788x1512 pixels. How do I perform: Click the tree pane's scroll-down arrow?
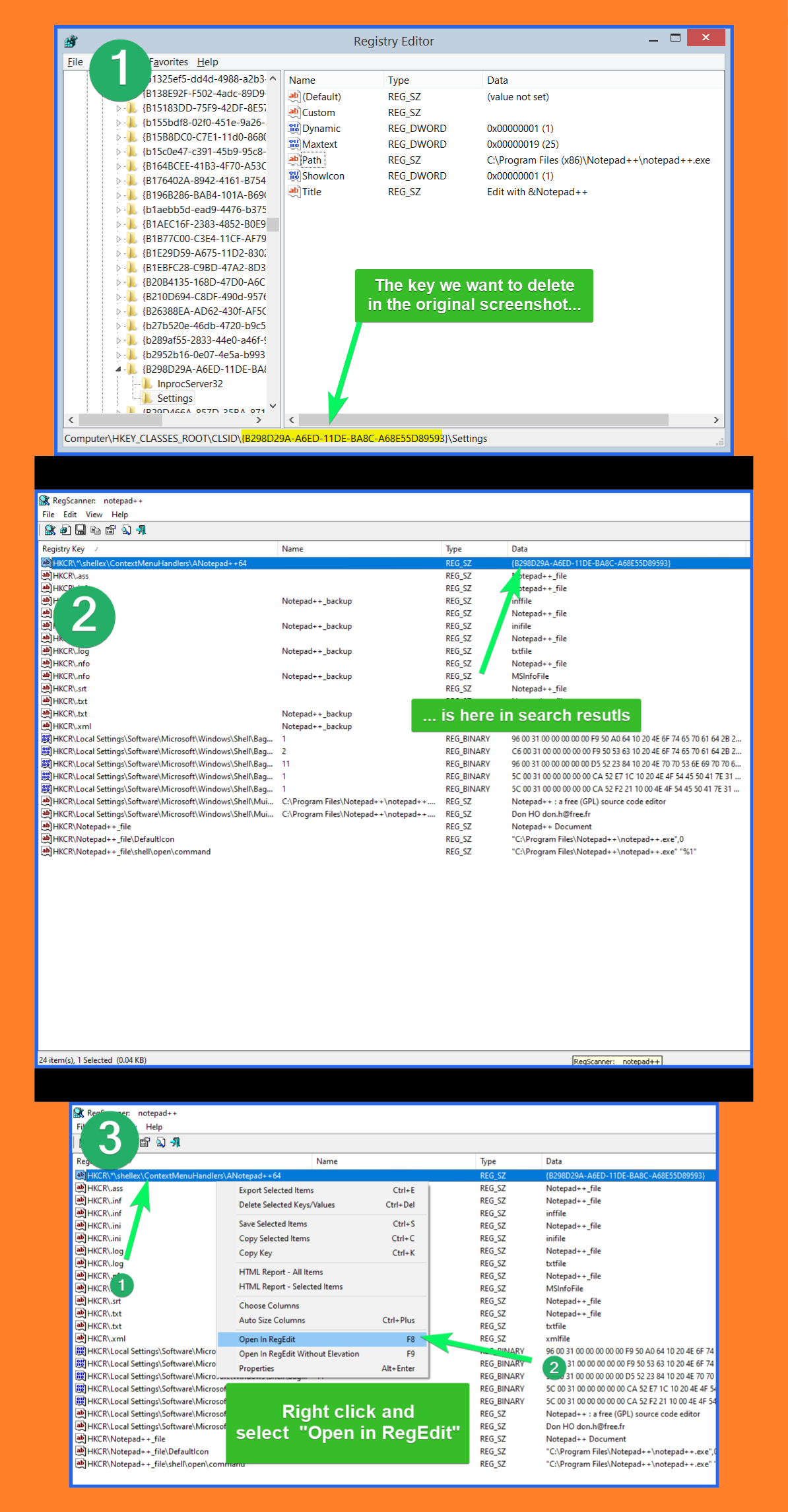click(273, 406)
